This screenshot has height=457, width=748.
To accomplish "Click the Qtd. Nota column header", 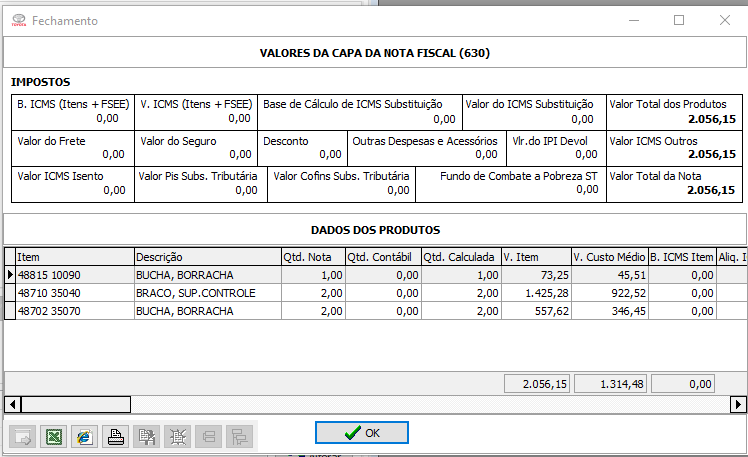I will [313, 257].
